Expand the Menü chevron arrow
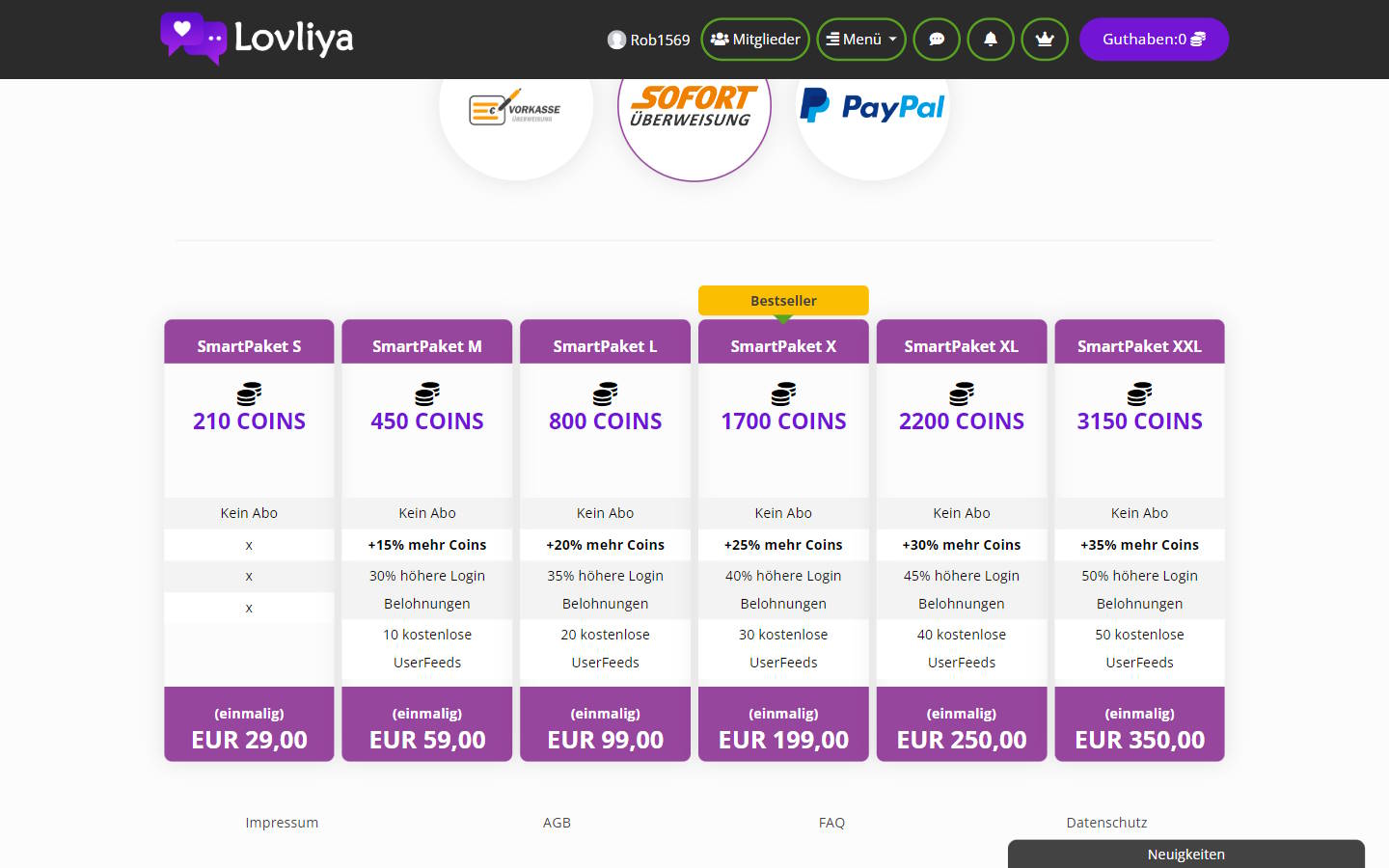This screenshot has height=868, width=1389. (x=893, y=39)
